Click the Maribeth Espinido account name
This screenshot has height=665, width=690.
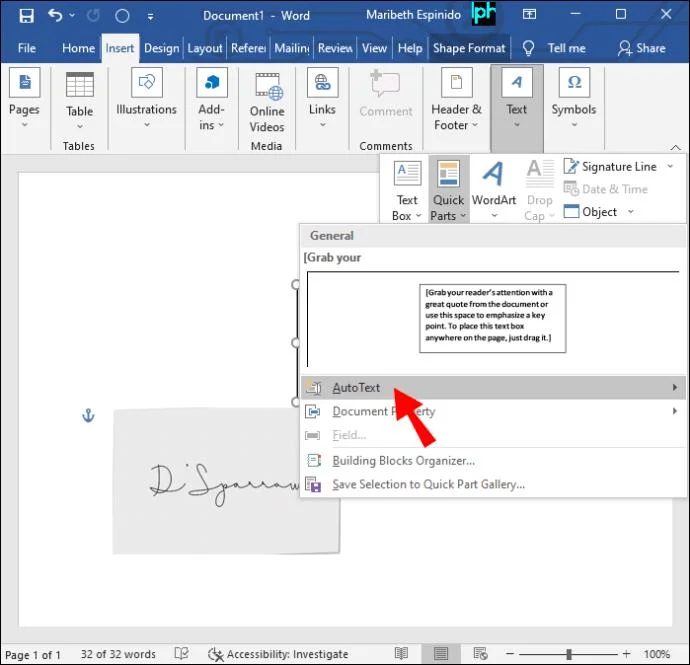coord(413,15)
